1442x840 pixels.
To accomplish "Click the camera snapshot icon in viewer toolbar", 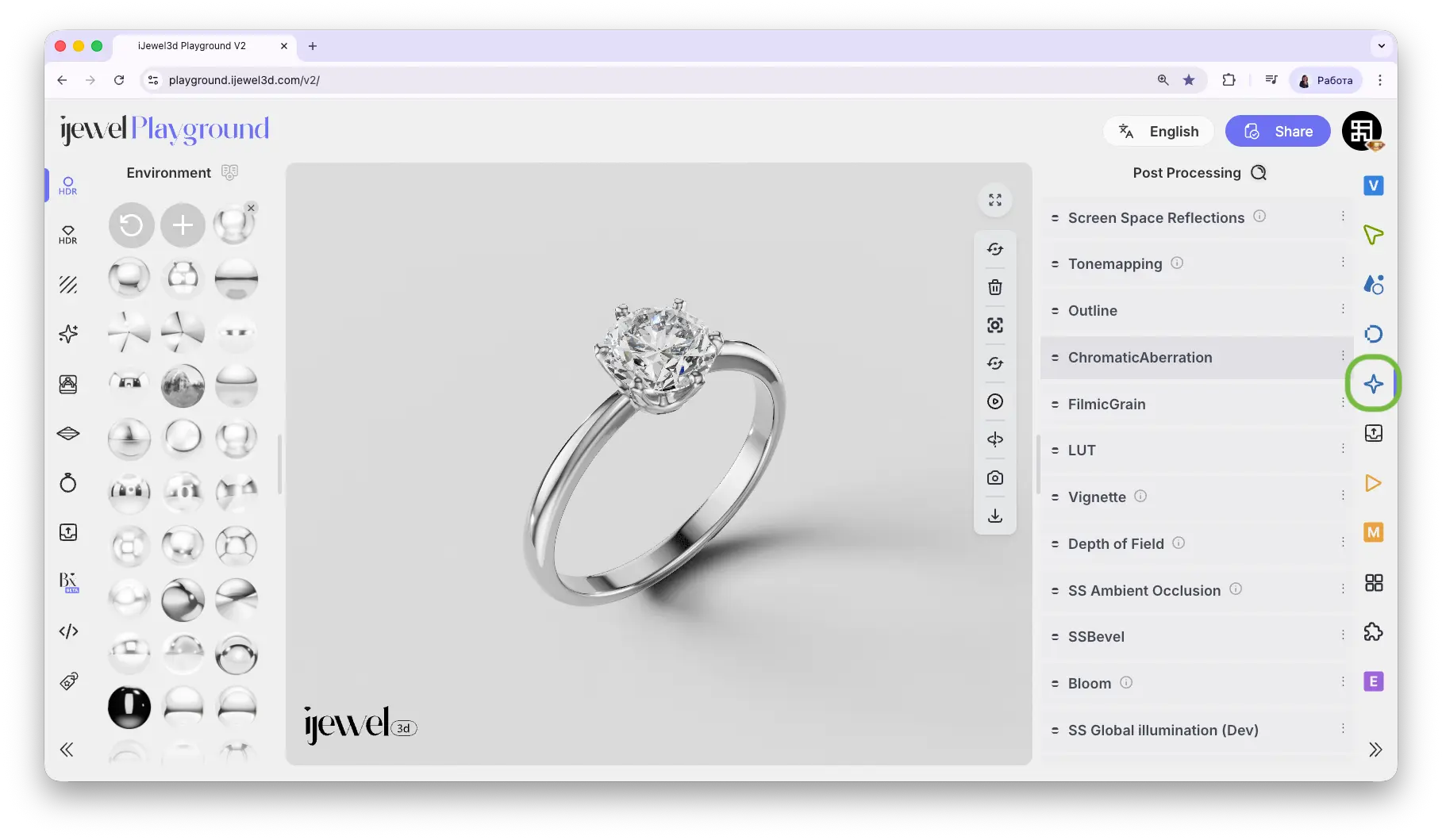I will click(x=995, y=478).
